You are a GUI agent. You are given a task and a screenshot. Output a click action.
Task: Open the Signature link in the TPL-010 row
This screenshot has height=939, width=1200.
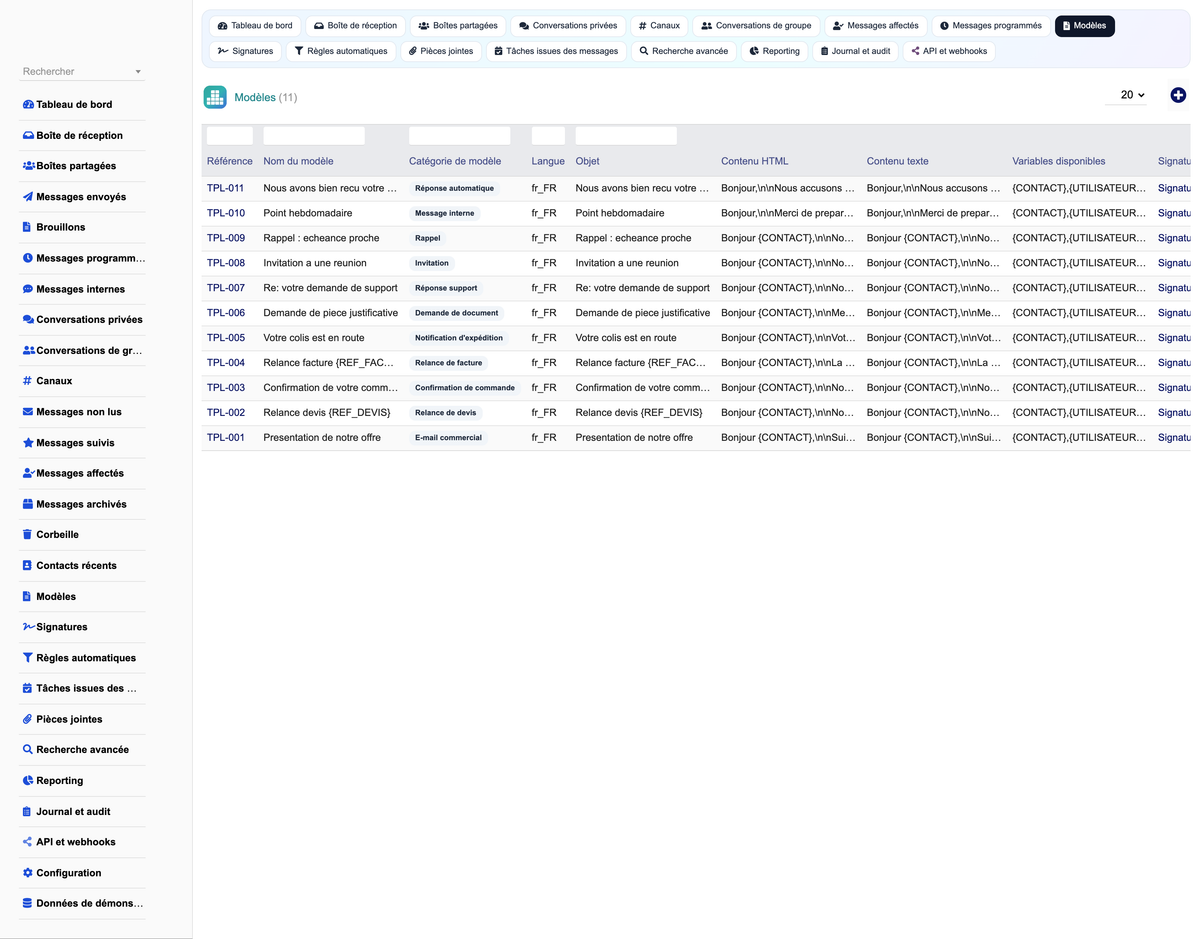(x=1175, y=213)
